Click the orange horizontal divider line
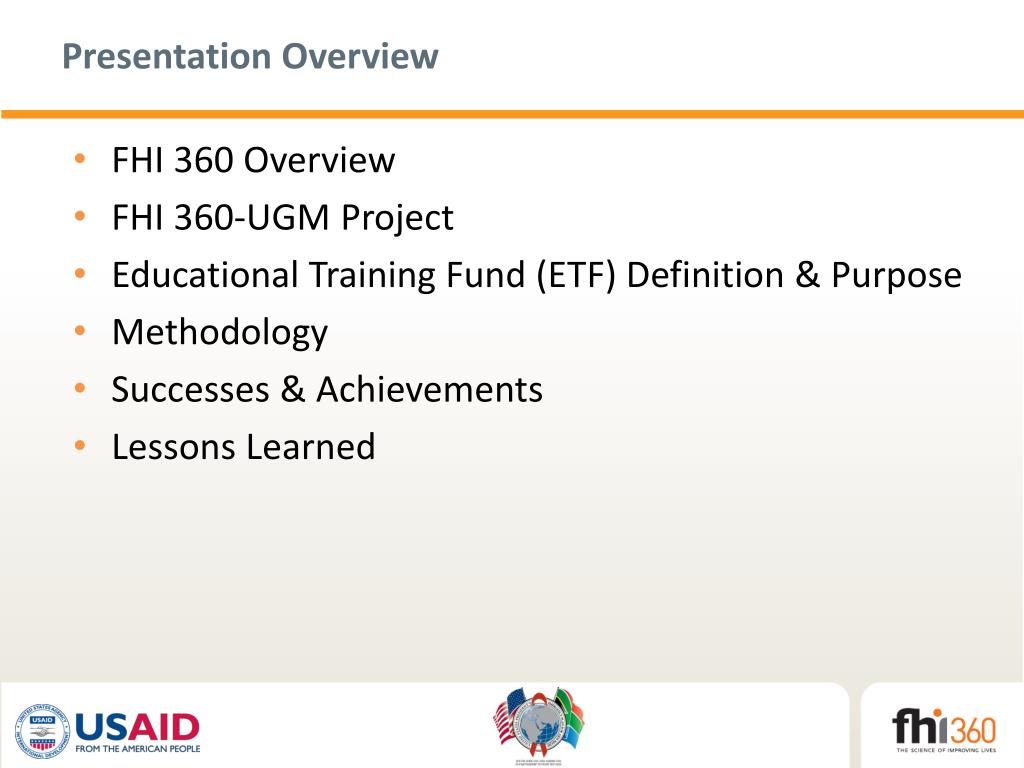 (x=512, y=115)
